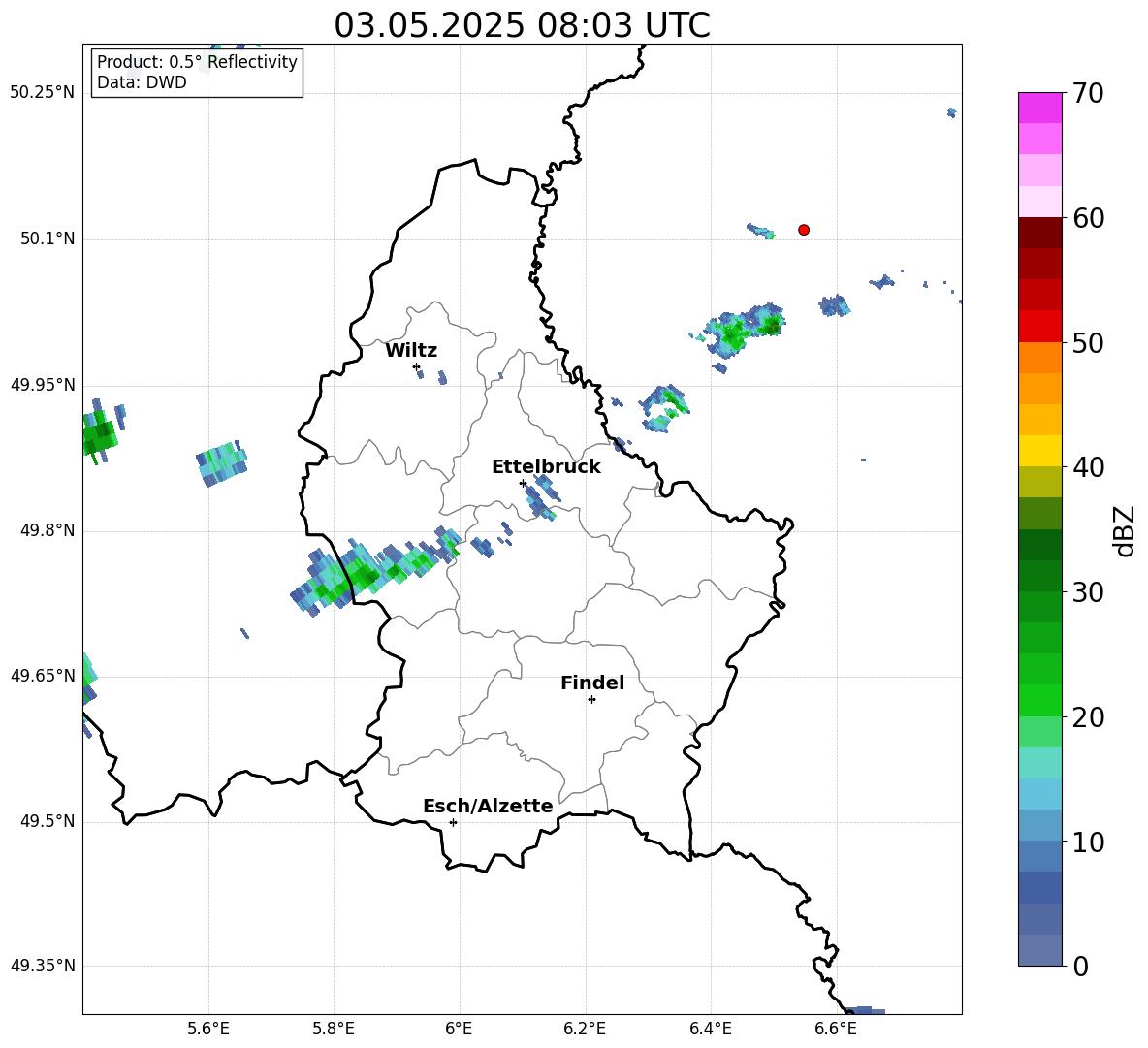Click the 50 tick label on colorbar
This screenshot has height=1048, width=1148.
(1088, 342)
